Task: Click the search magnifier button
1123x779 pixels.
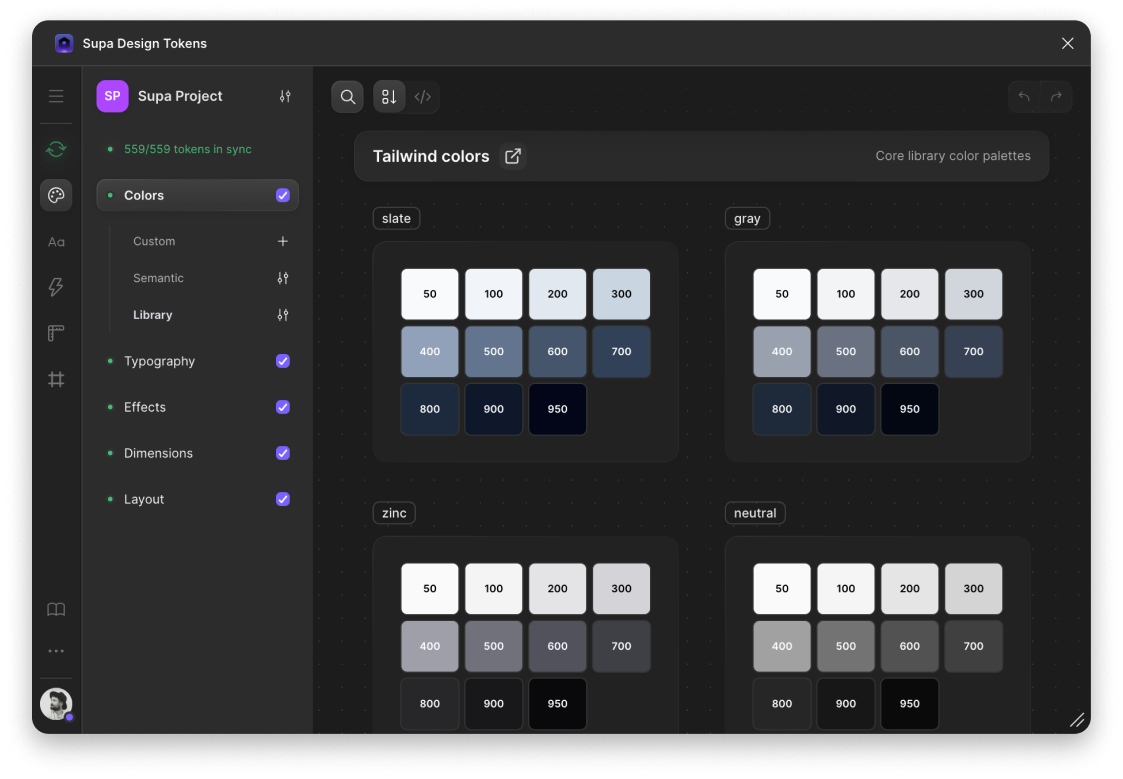Action: coord(348,97)
